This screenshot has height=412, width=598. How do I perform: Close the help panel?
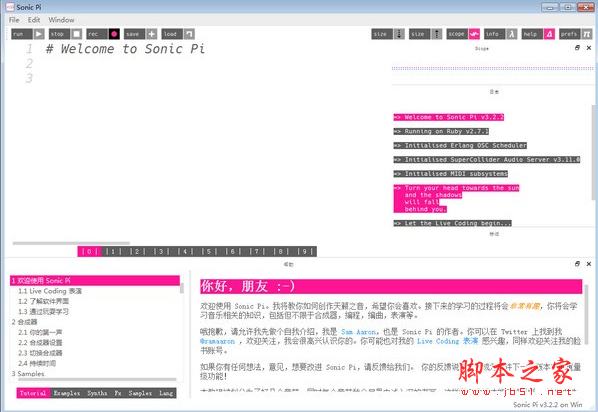click(589, 264)
